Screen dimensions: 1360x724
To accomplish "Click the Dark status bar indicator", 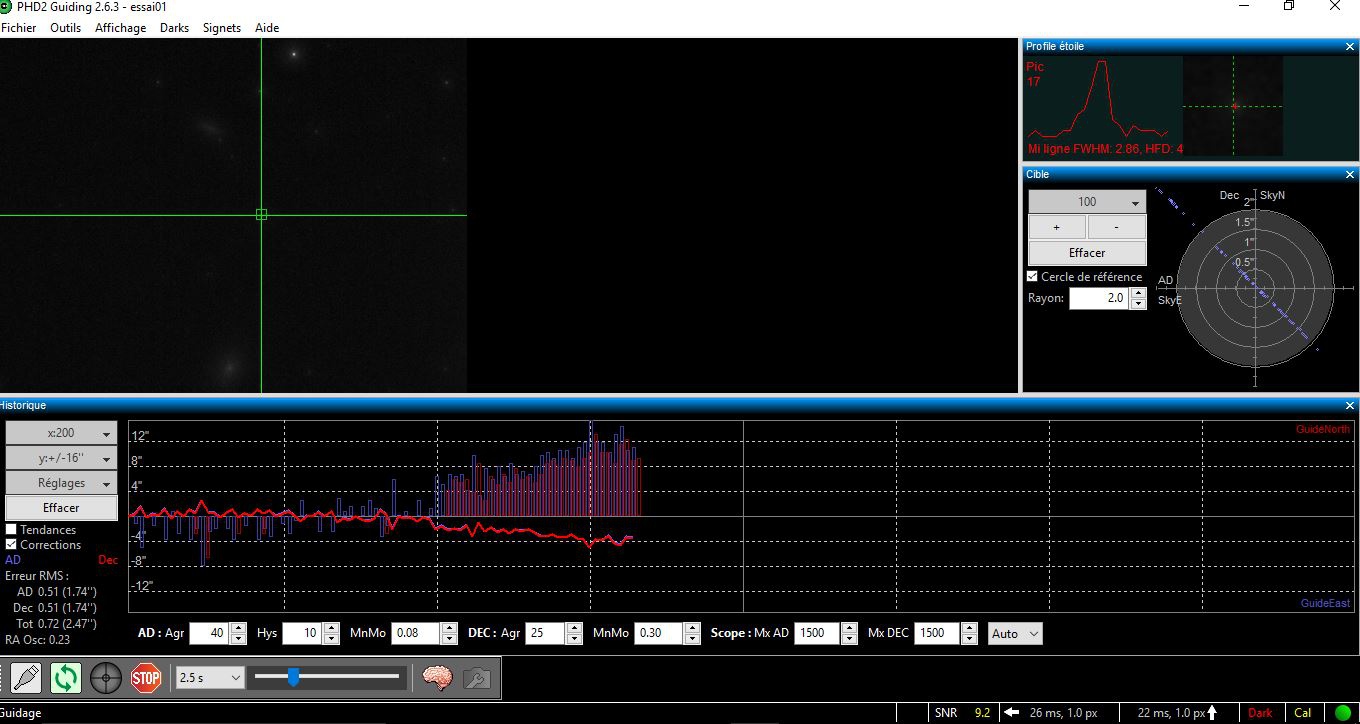I will coord(1260,713).
